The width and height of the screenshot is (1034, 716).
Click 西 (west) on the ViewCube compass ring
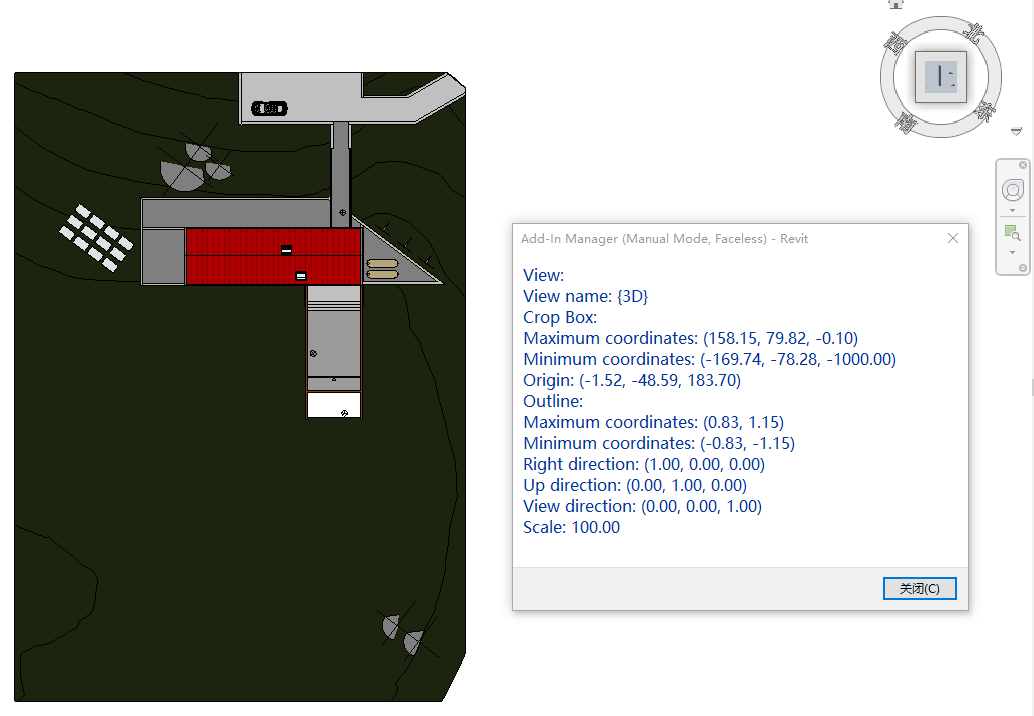coord(897,41)
